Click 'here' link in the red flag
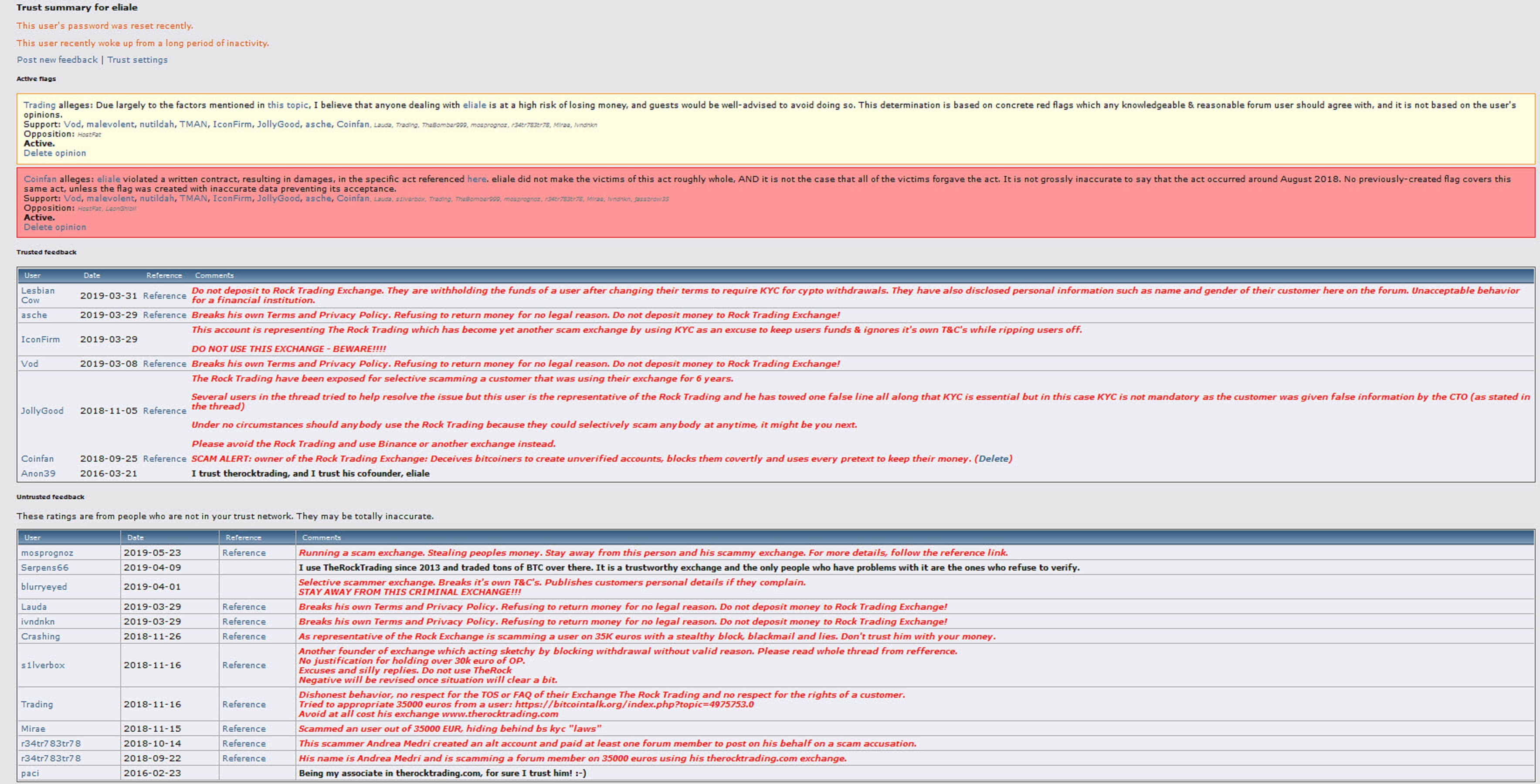Image resolution: width=1540 pixels, height=784 pixels. point(476,179)
